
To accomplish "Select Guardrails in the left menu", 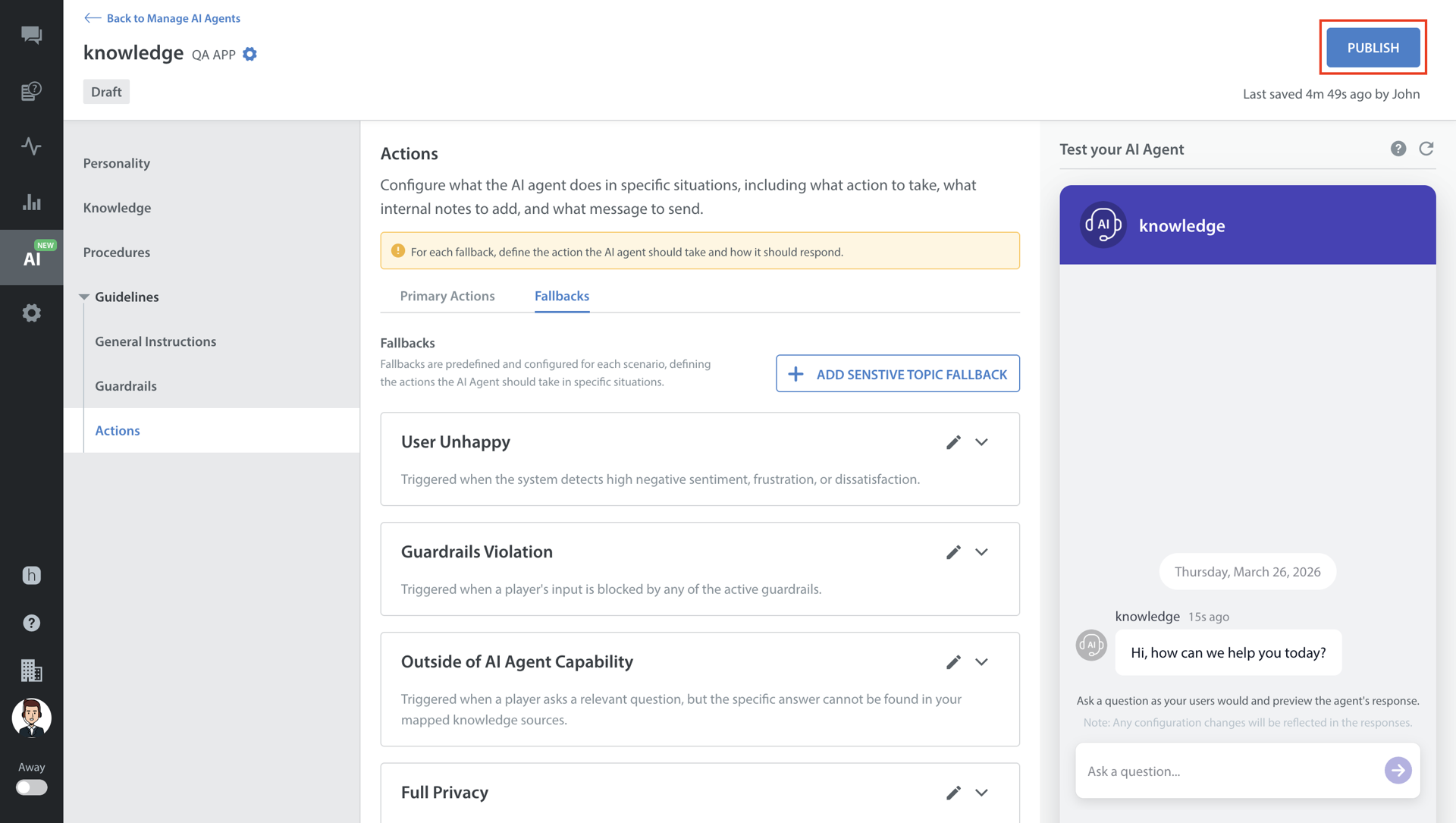I will (x=126, y=386).
